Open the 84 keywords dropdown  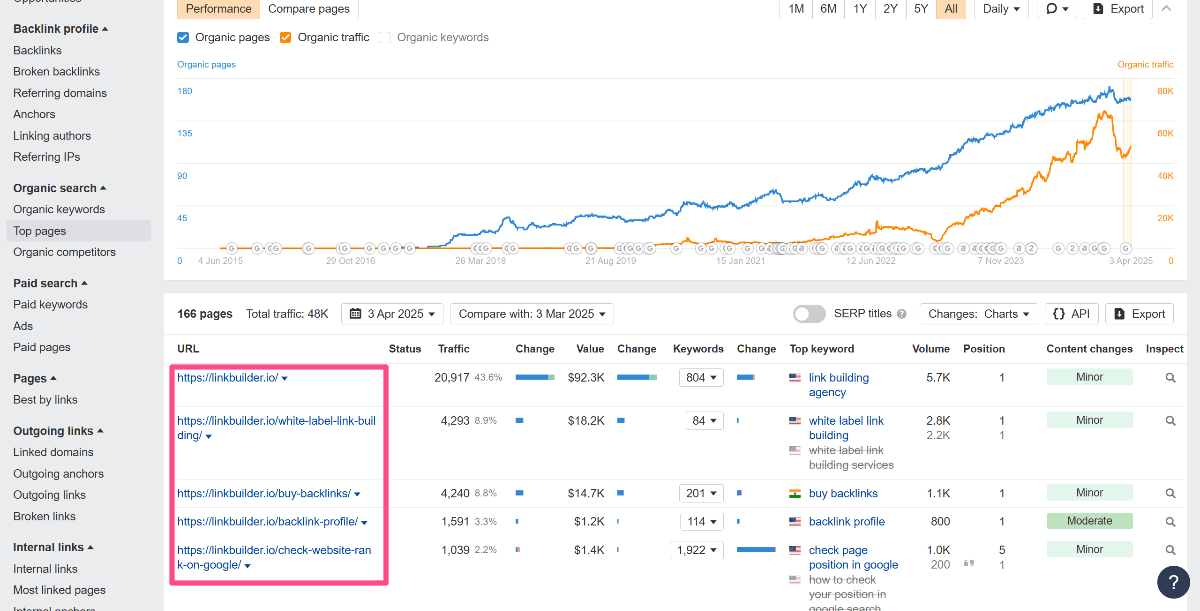(703, 421)
